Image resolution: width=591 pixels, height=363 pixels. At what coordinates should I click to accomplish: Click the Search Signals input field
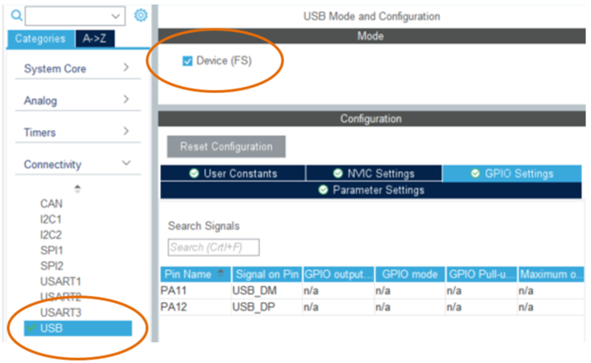click(x=214, y=247)
